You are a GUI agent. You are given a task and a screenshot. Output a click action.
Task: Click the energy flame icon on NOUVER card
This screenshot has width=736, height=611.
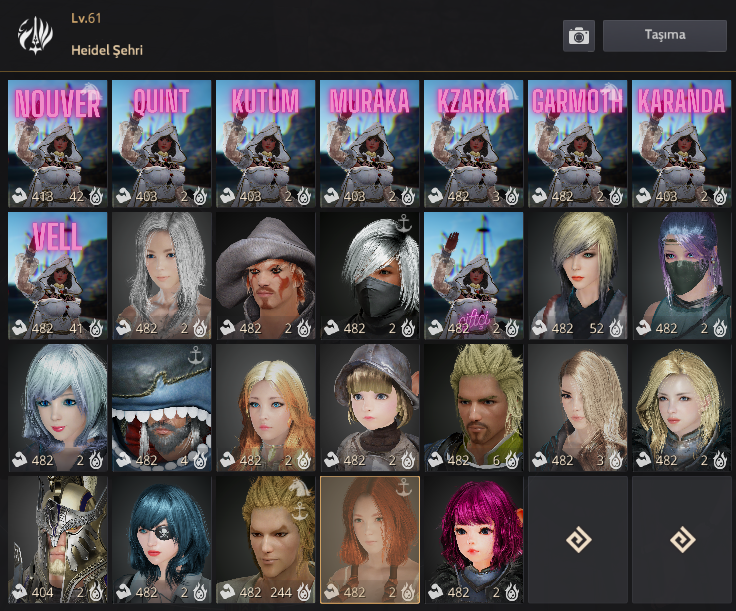pyautogui.click(x=96, y=196)
